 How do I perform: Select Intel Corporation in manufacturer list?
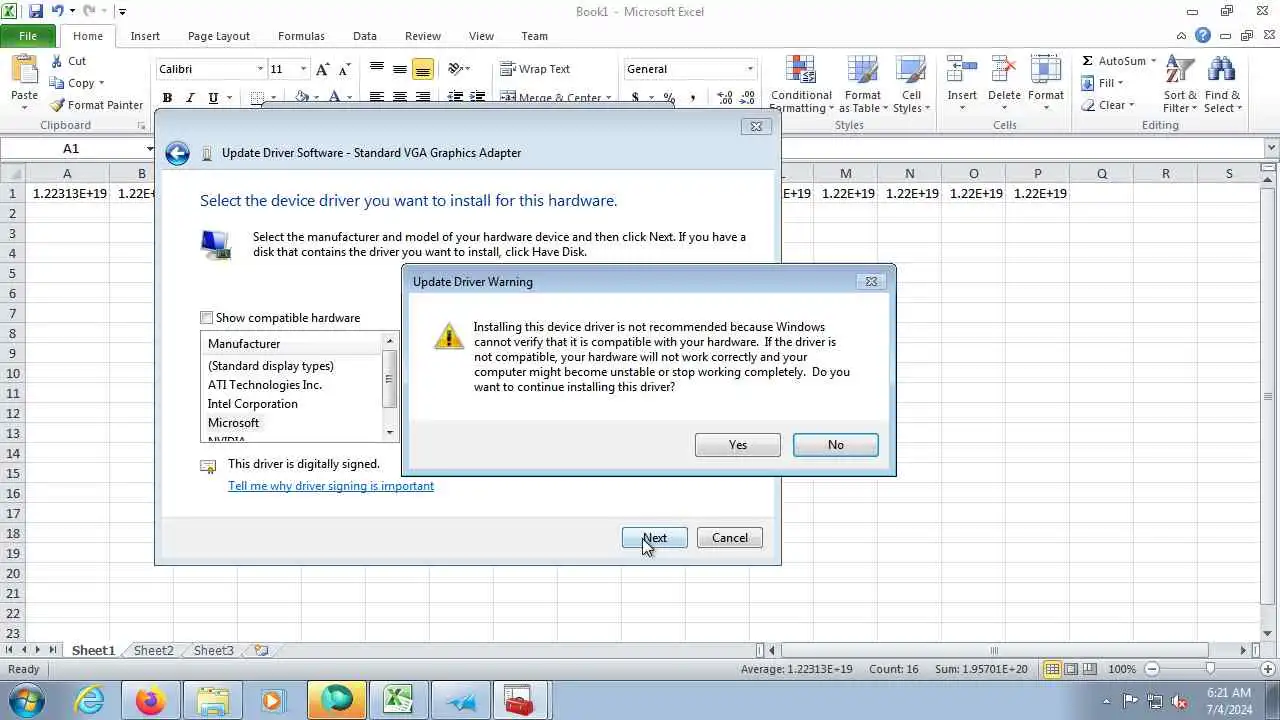[x=252, y=404]
